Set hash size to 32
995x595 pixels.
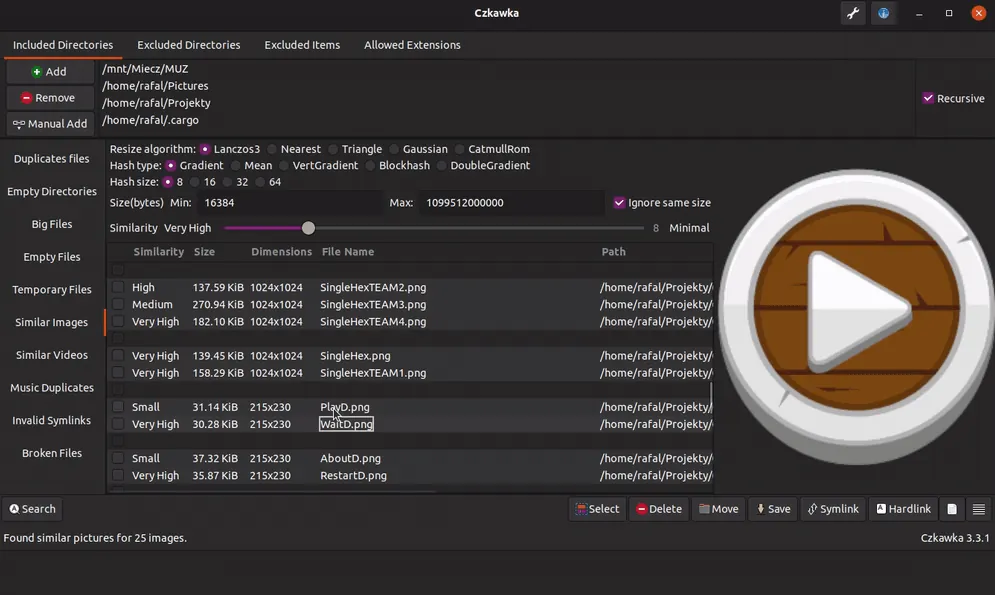[x=227, y=182]
